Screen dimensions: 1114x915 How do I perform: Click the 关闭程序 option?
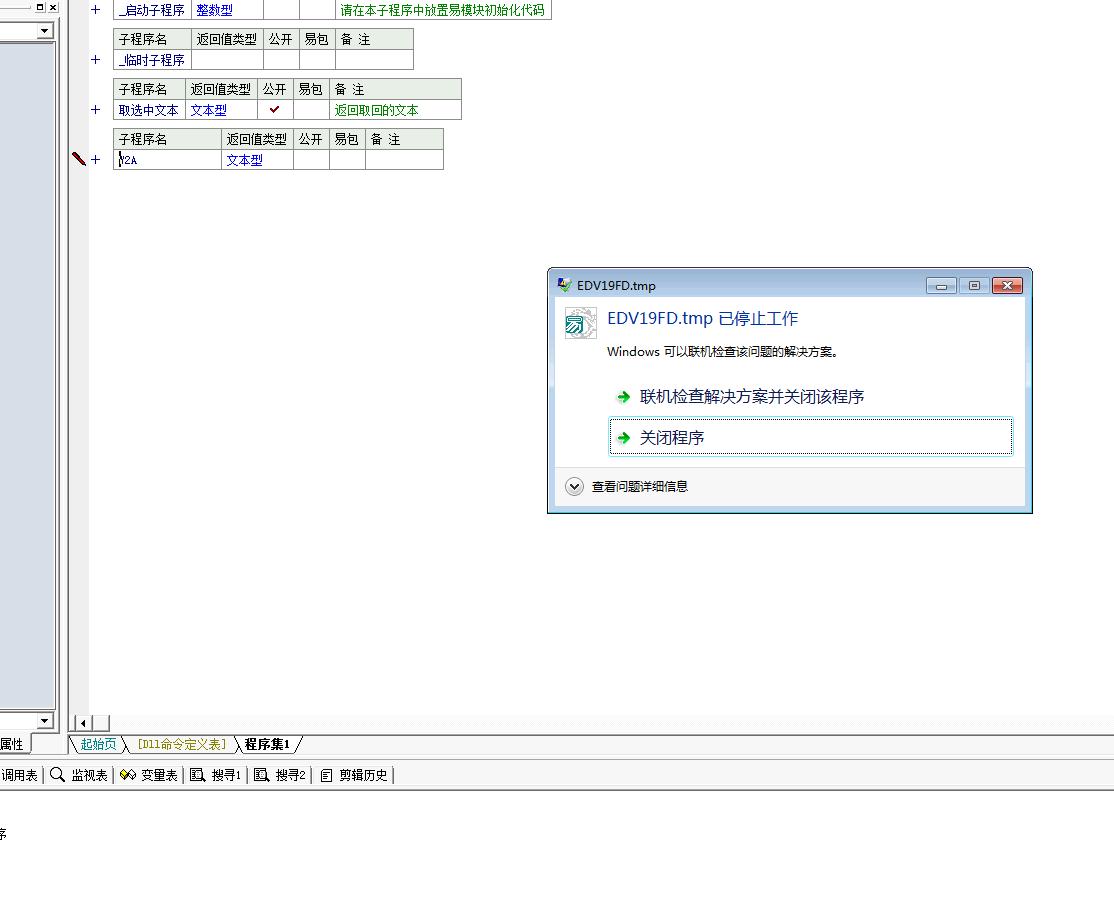pyautogui.click(x=811, y=436)
